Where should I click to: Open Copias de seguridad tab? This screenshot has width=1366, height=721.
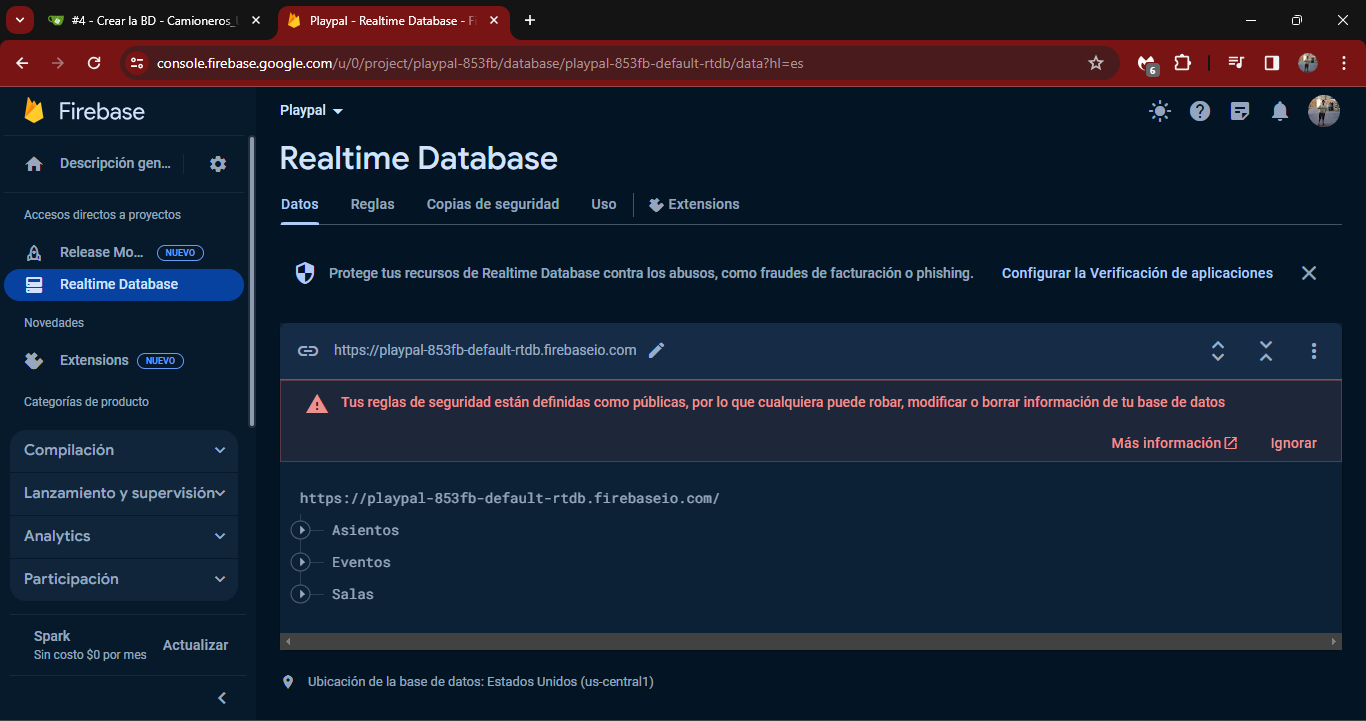click(x=493, y=205)
